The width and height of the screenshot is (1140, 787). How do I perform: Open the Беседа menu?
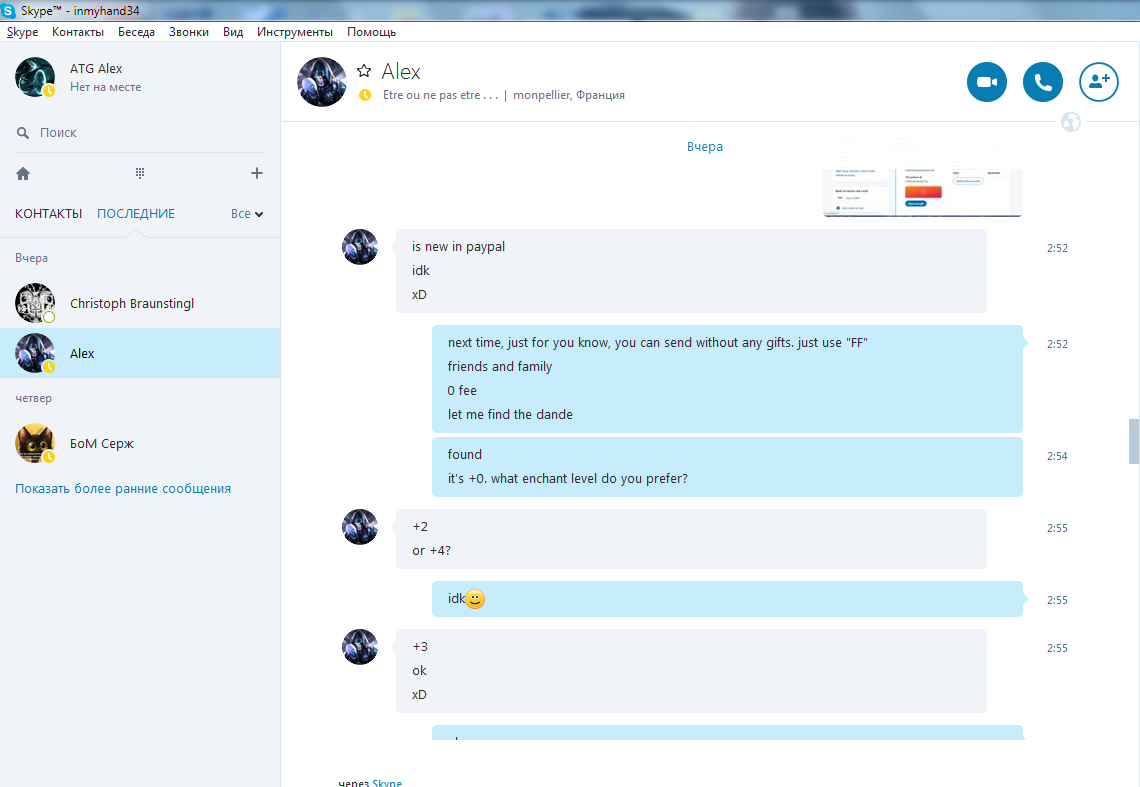point(137,32)
